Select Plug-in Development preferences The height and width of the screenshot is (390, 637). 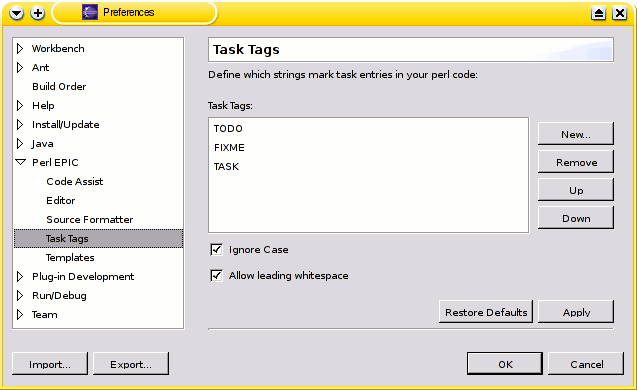pyautogui.click(x=83, y=277)
